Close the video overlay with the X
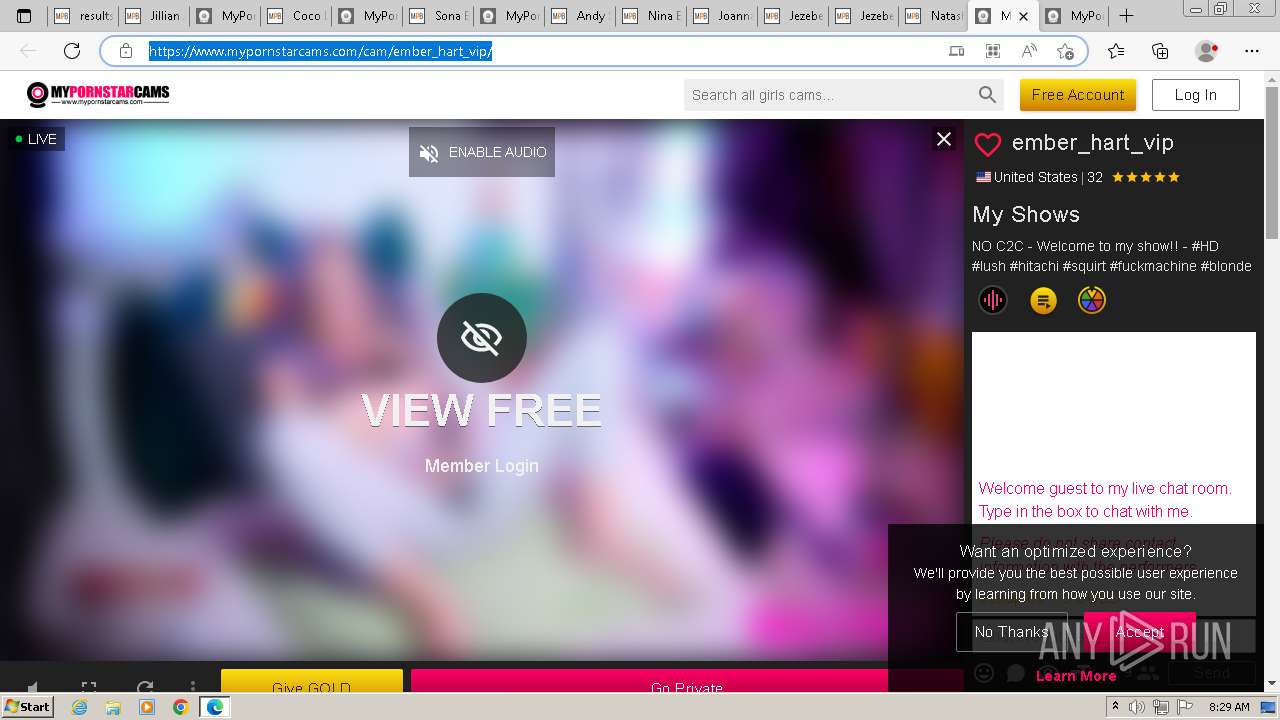The image size is (1280, 720). (944, 139)
